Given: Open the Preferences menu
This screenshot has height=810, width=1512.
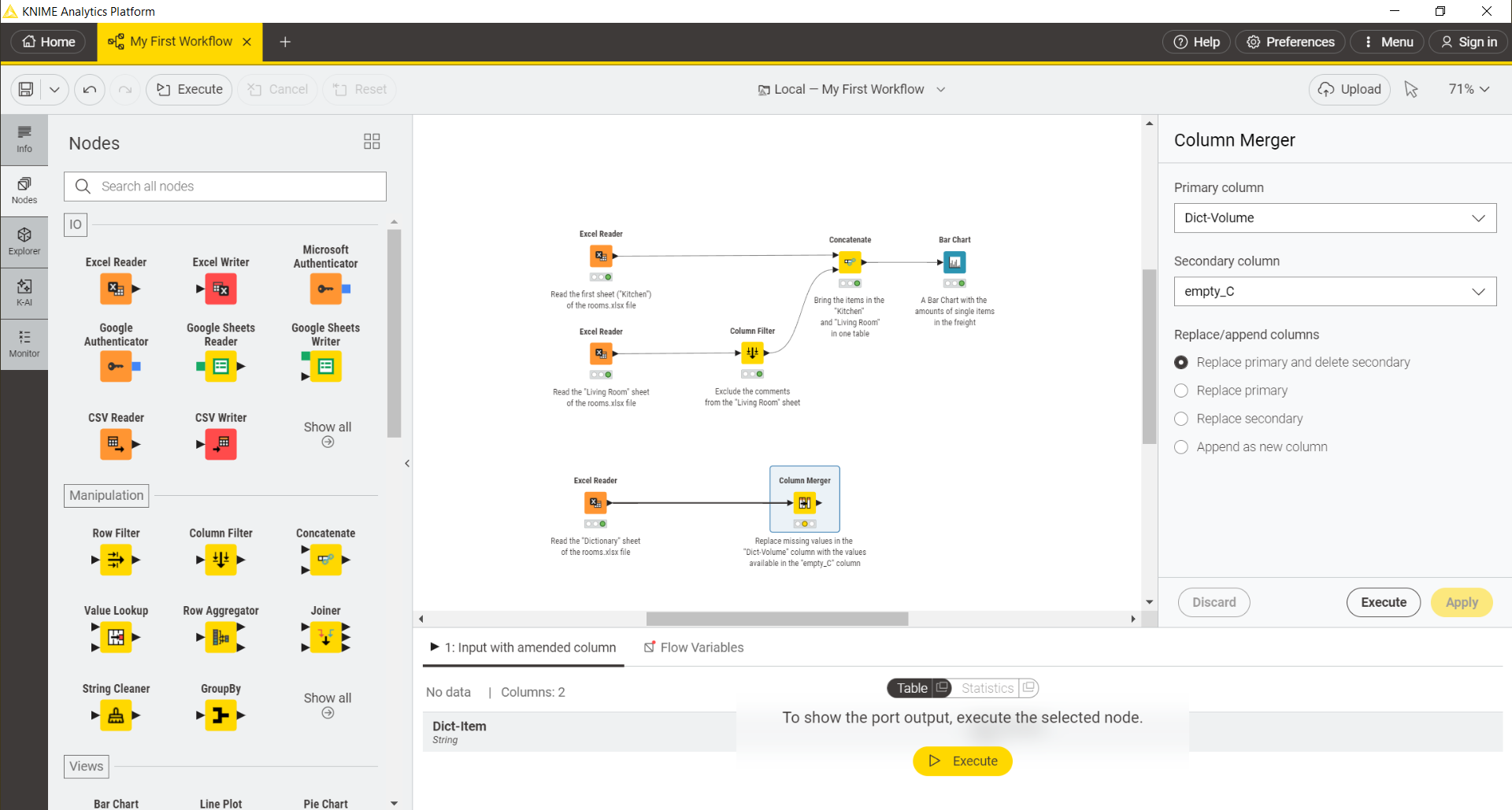Looking at the screenshot, I should click(x=1289, y=42).
